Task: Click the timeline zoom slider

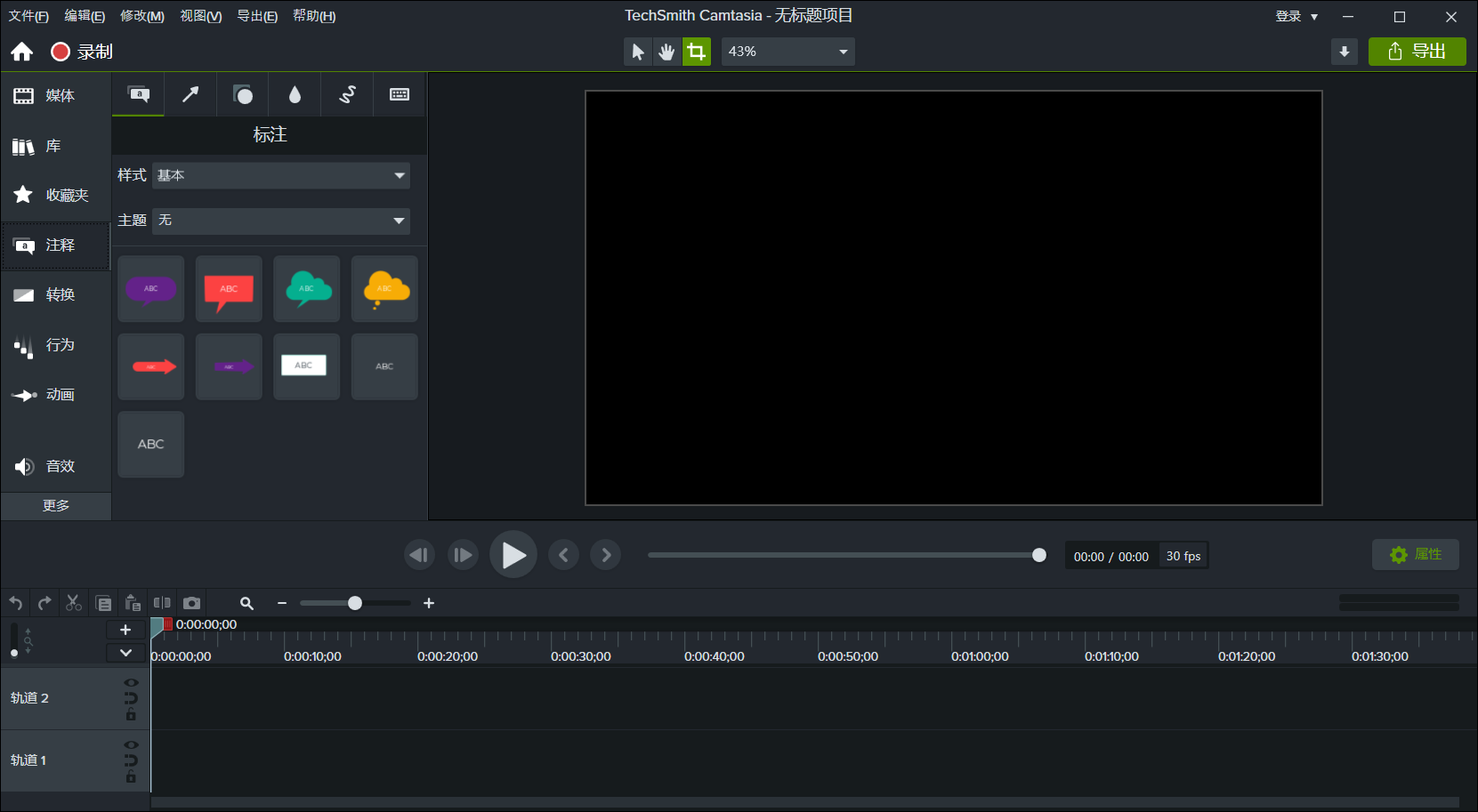Action: click(x=354, y=603)
